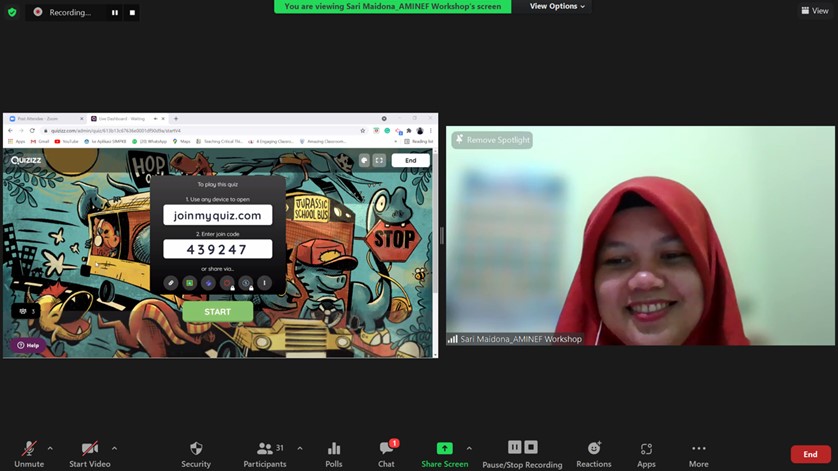This screenshot has width=838, height=471.
Task: Click the stop icon above Pause/Stop Recording
Action: coord(531,447)
